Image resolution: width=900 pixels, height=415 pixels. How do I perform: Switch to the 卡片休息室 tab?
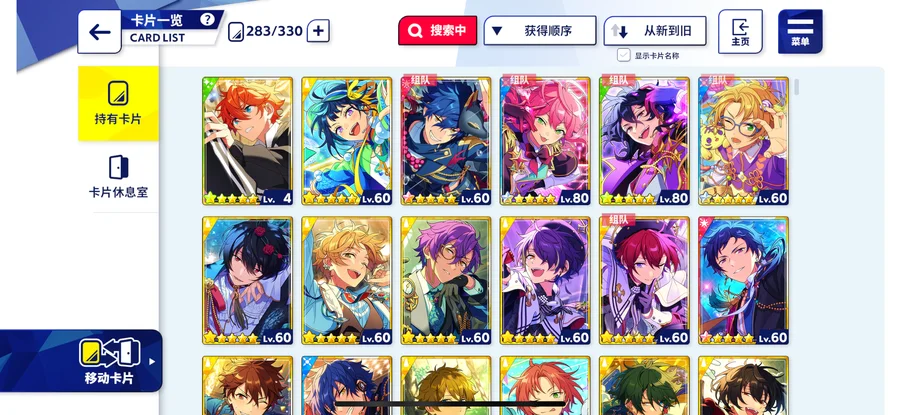[x=118, y=177]
